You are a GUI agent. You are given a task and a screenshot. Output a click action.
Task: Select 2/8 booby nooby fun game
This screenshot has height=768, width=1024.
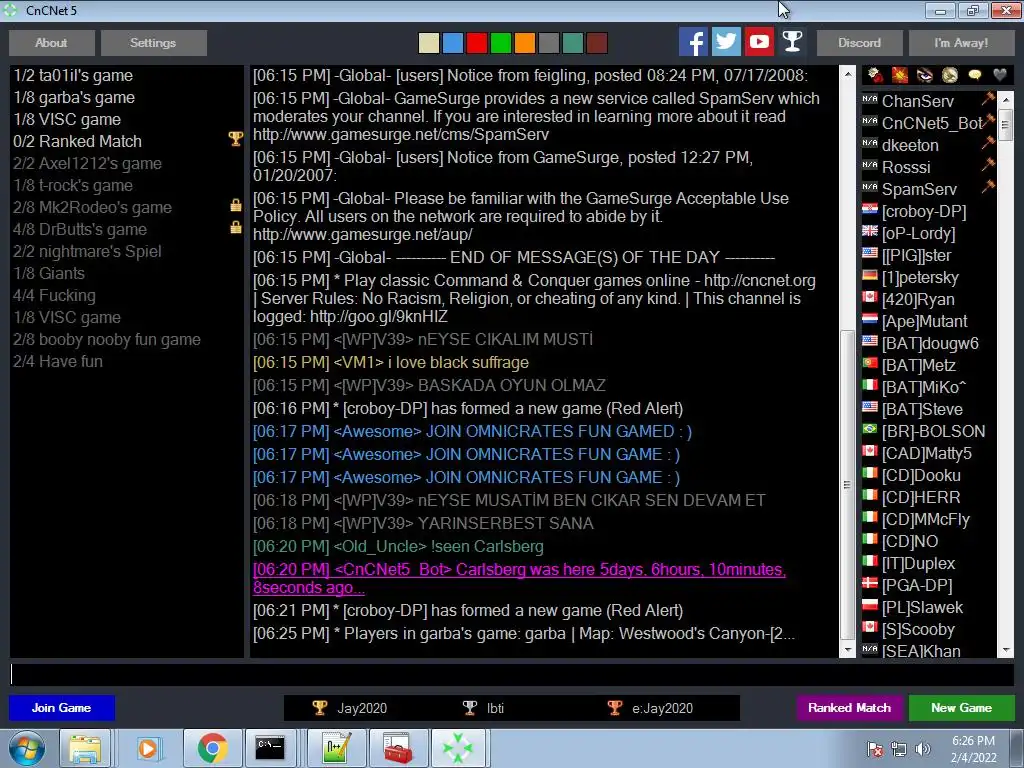127,340
